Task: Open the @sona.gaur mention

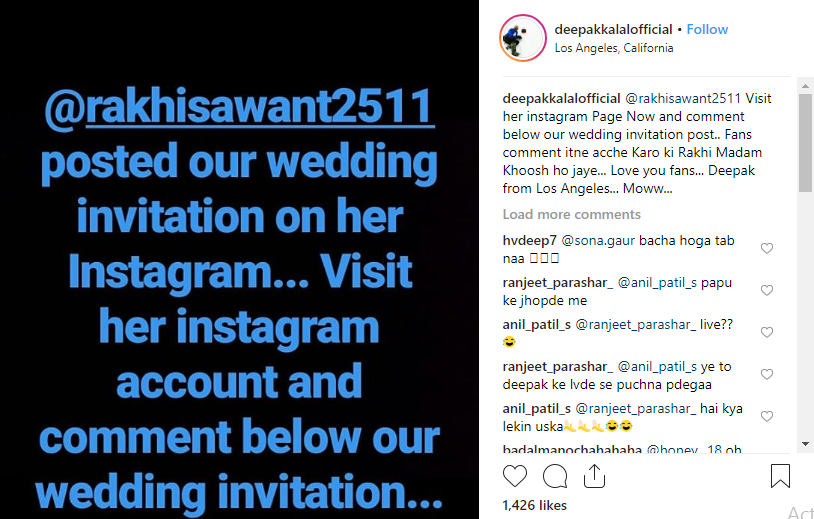Action: point(599,241)
